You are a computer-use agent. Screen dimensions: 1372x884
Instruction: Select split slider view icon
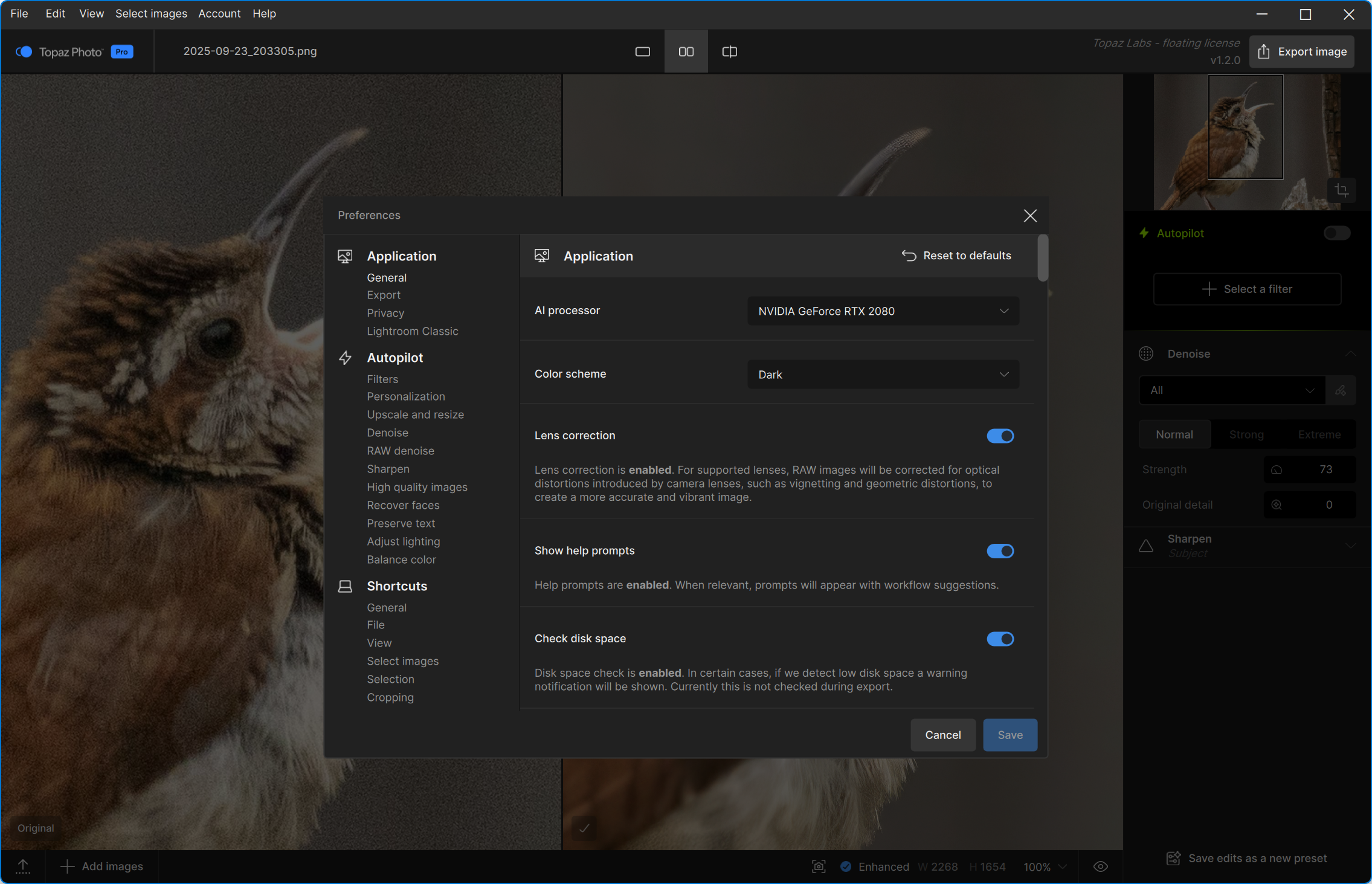(729, 52)
